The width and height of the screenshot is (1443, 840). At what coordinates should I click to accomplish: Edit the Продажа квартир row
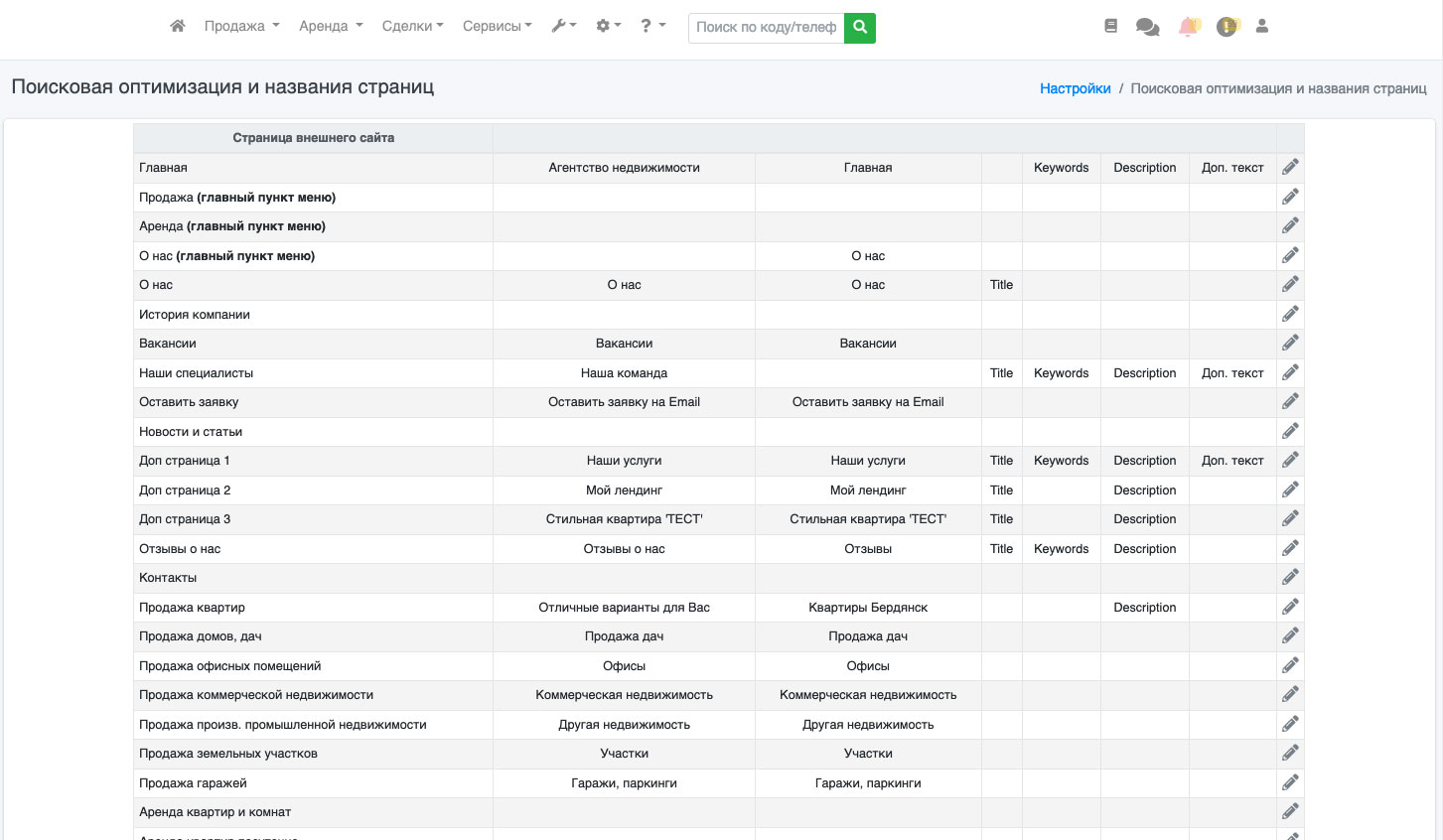1290,608
